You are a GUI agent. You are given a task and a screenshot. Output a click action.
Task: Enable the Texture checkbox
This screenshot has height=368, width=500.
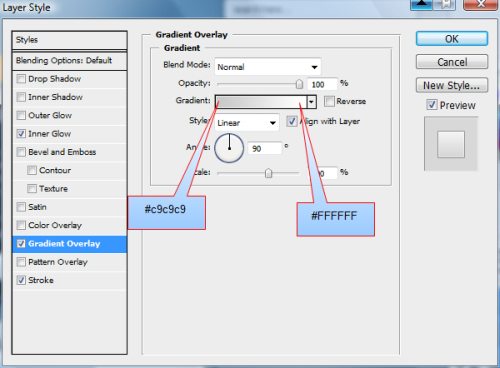32,189
